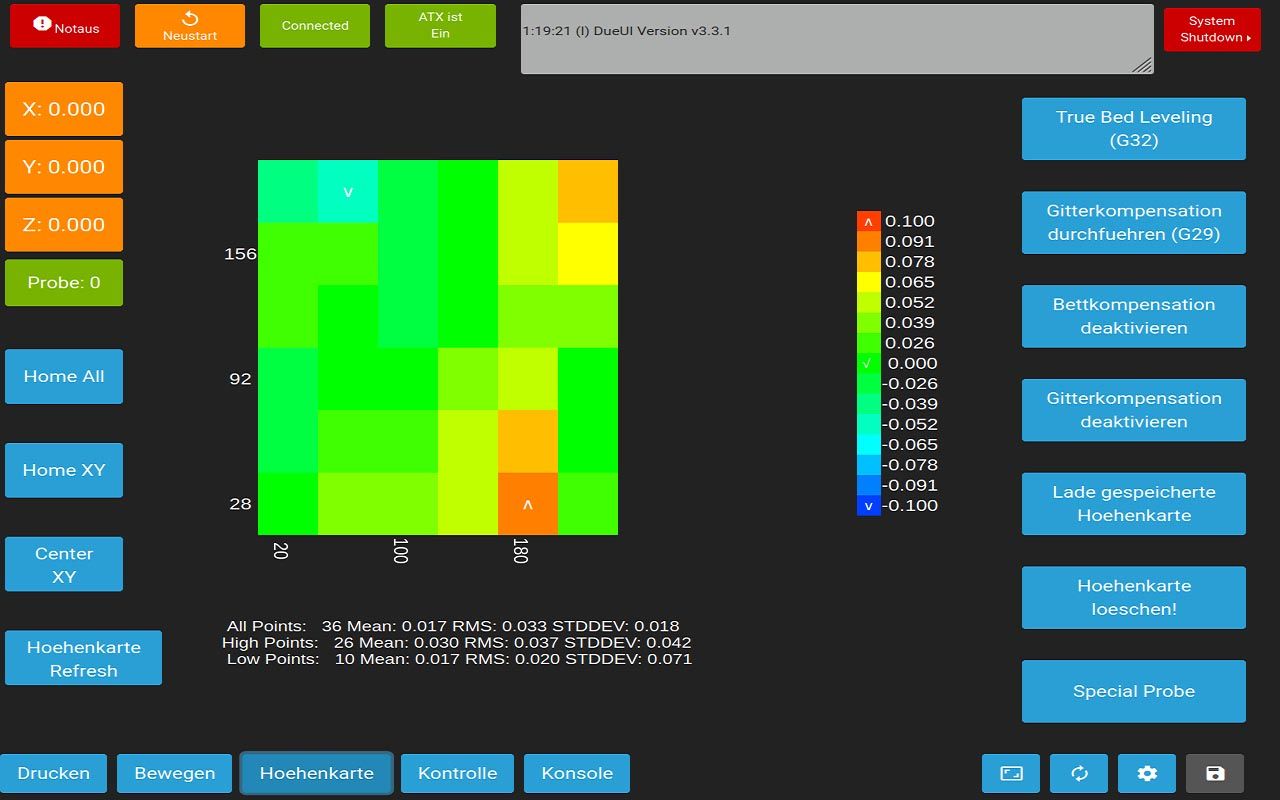1280x800 pixels.
Task: Click the highest point cell marked ^ in heightmap
Action: click(x=528, y=504)
